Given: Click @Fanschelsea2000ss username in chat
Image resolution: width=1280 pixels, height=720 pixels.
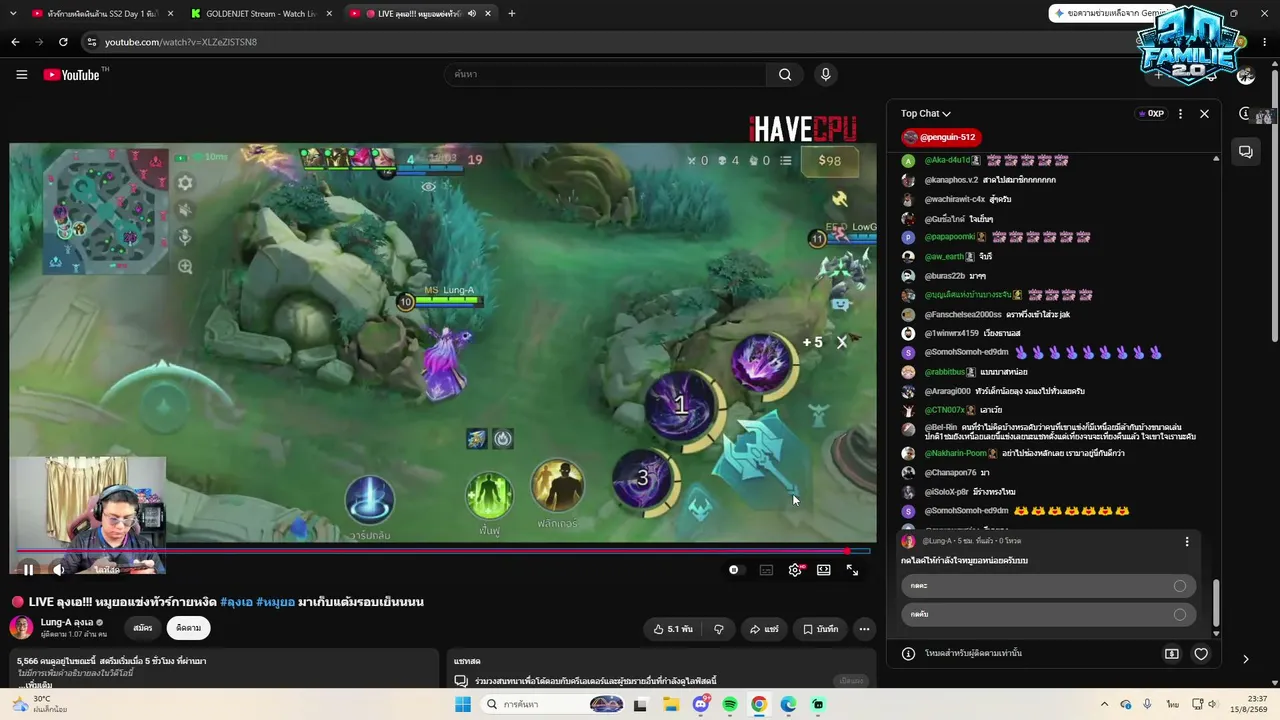Looking at the screenshot, I should (964, 314).
